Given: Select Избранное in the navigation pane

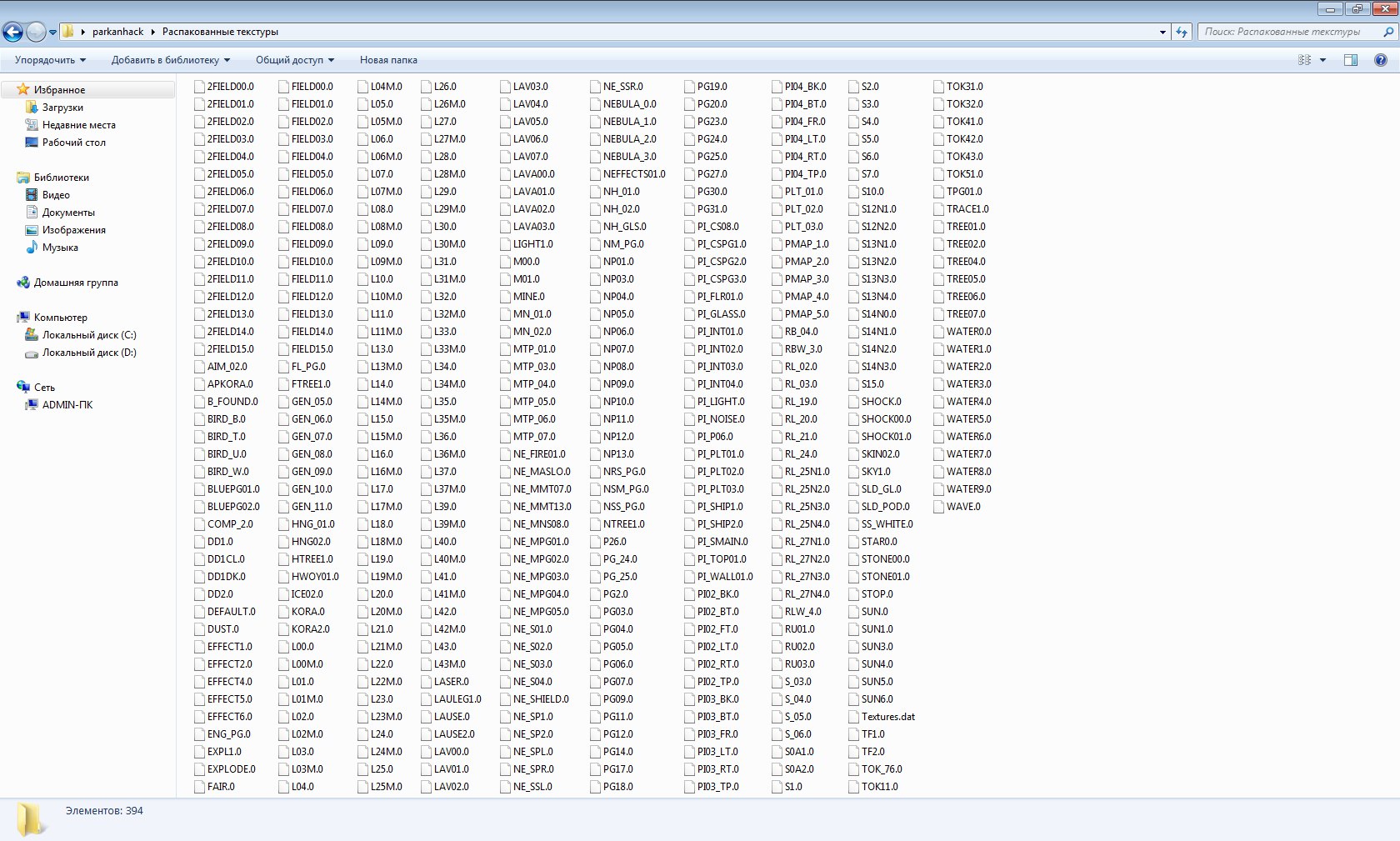Looking at the screenshot, I should [x=59, y=90].
